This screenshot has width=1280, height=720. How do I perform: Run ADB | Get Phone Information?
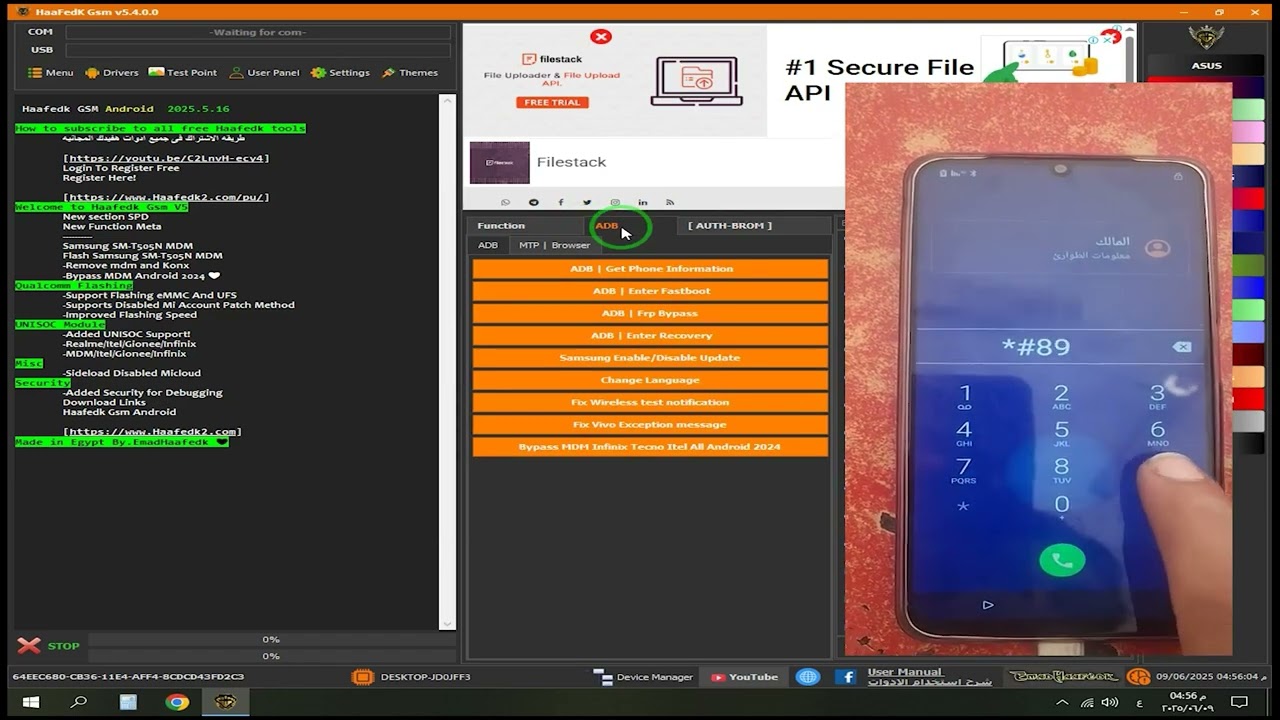(x=650, y=269)
